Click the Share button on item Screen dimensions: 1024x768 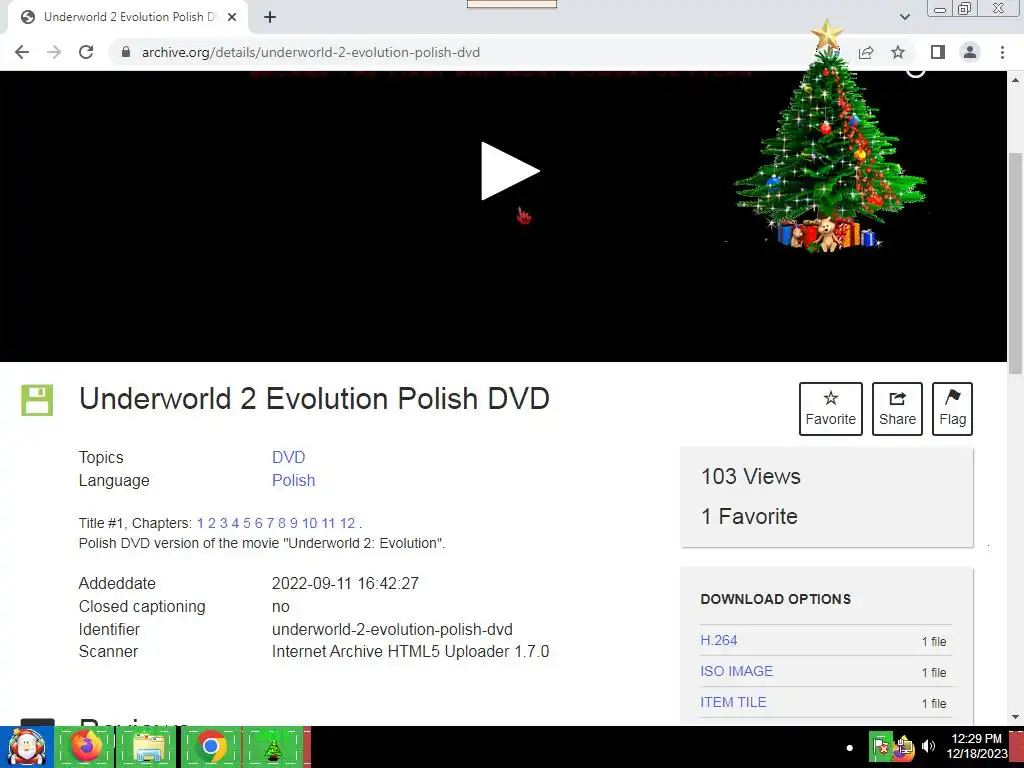pos(897,409)
